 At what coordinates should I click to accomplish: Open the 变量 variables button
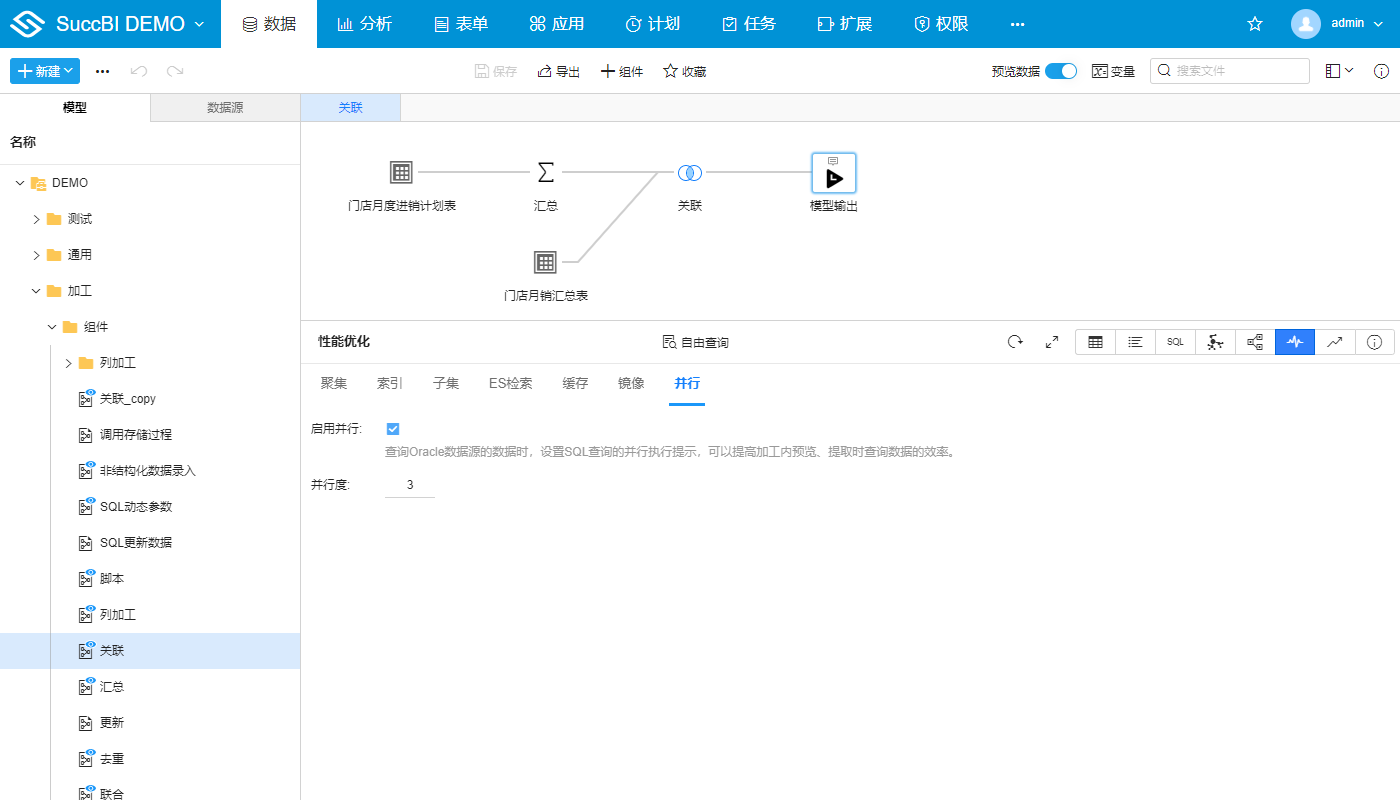pyautogui.click(x=1113, y=71)
